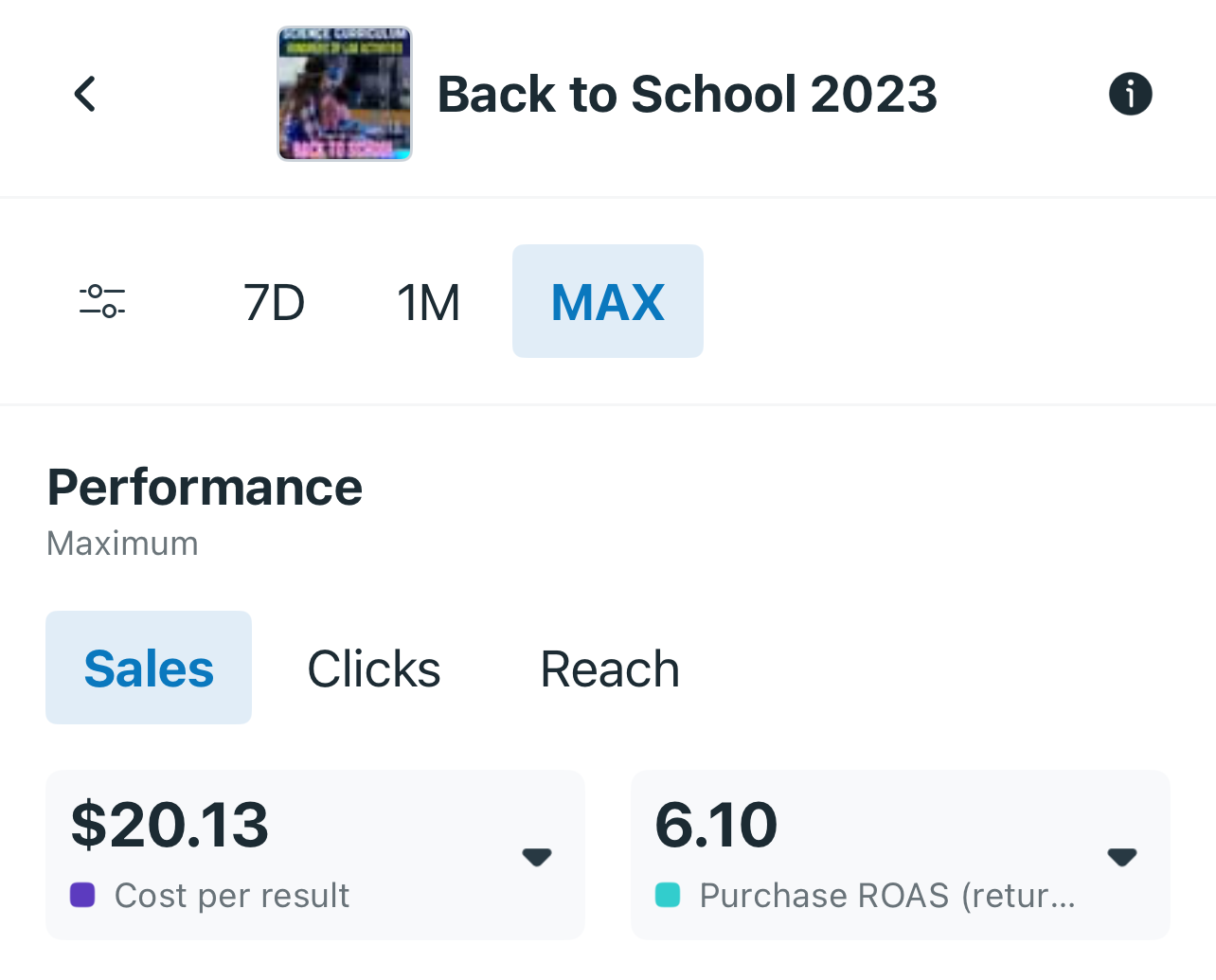Tap the 6.10 ROAS metric value
The height and width of the screenshot is (980, 1216).
point(716,824)
